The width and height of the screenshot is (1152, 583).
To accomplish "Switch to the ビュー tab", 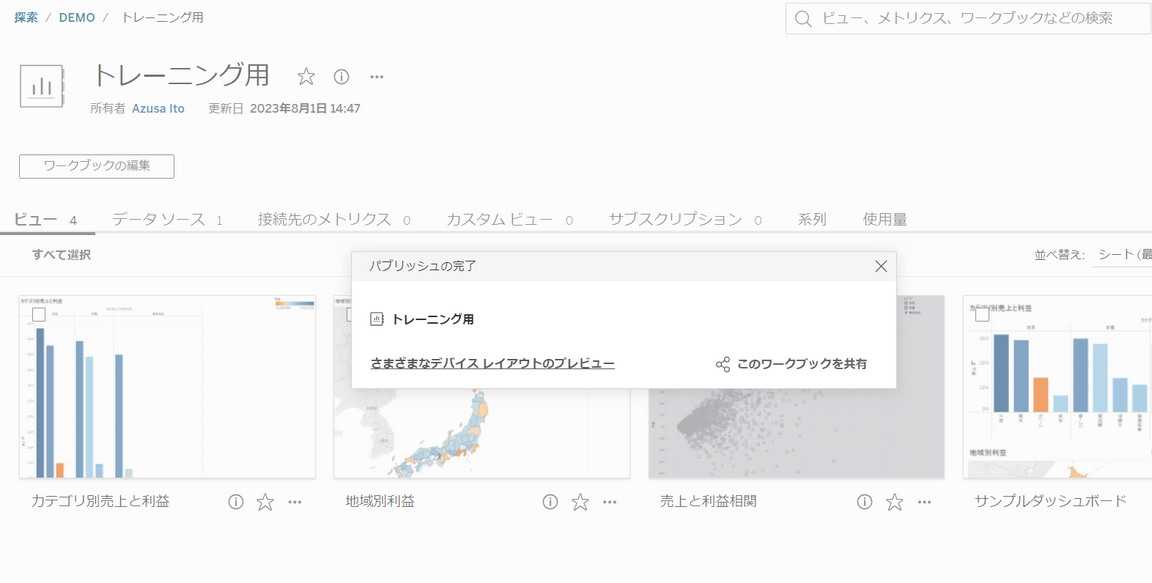I will click(x=46, y=220).
